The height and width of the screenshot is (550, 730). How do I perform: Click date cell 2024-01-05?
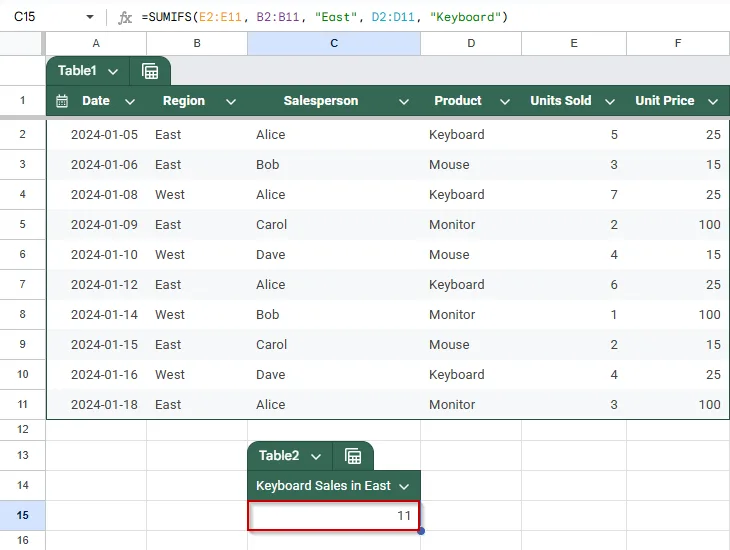pyautogui.click(x=96, y=135)
